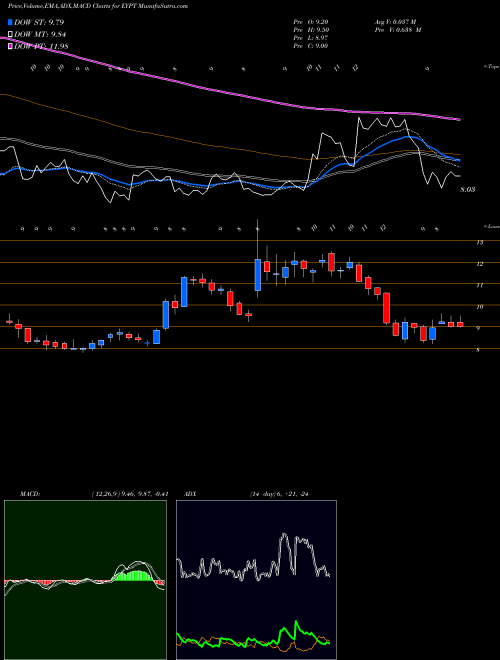Click the large red candlestick dropping from 10

tap(386, 308)
